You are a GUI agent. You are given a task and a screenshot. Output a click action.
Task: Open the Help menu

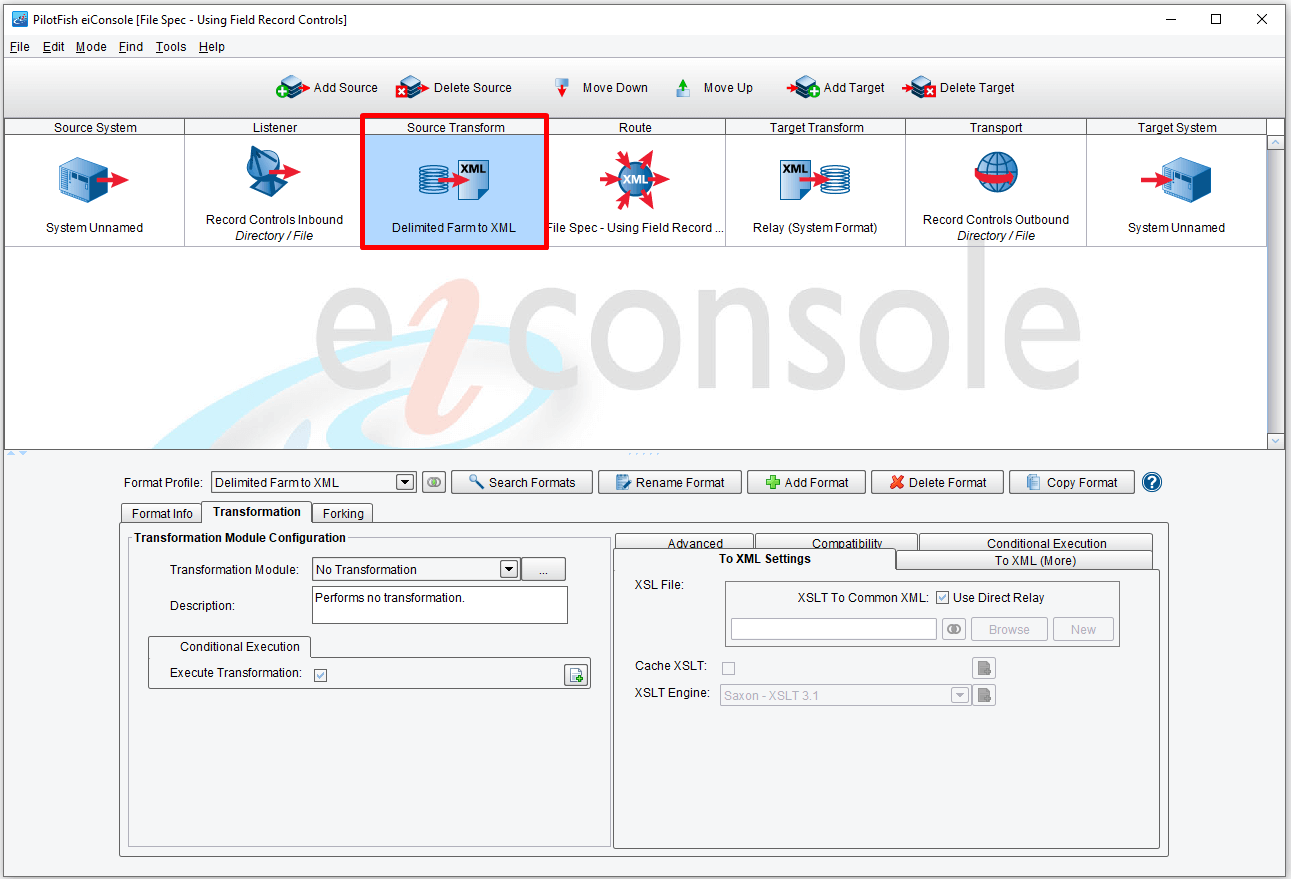212,47
